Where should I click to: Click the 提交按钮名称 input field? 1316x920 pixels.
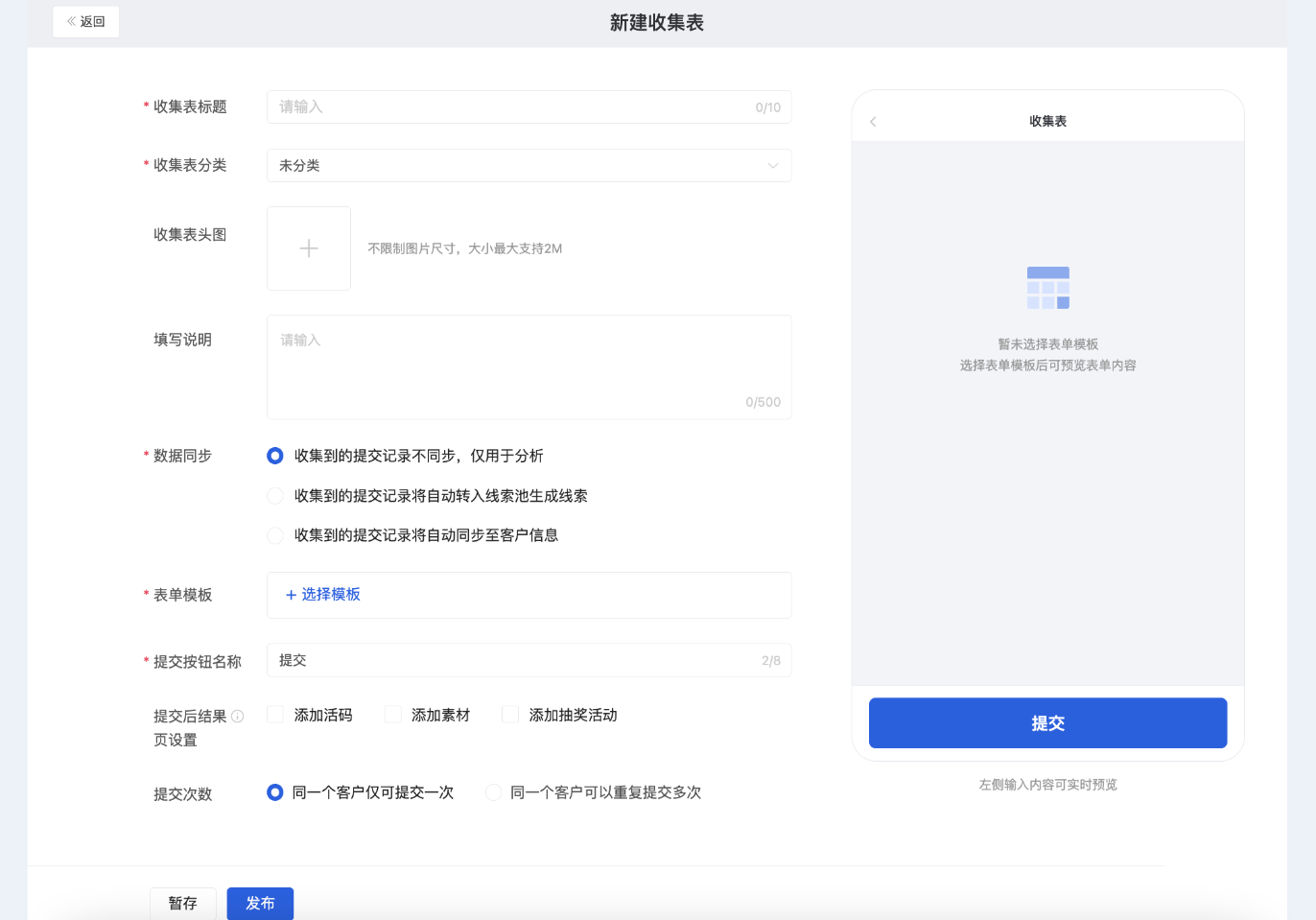tap(529, 660)
